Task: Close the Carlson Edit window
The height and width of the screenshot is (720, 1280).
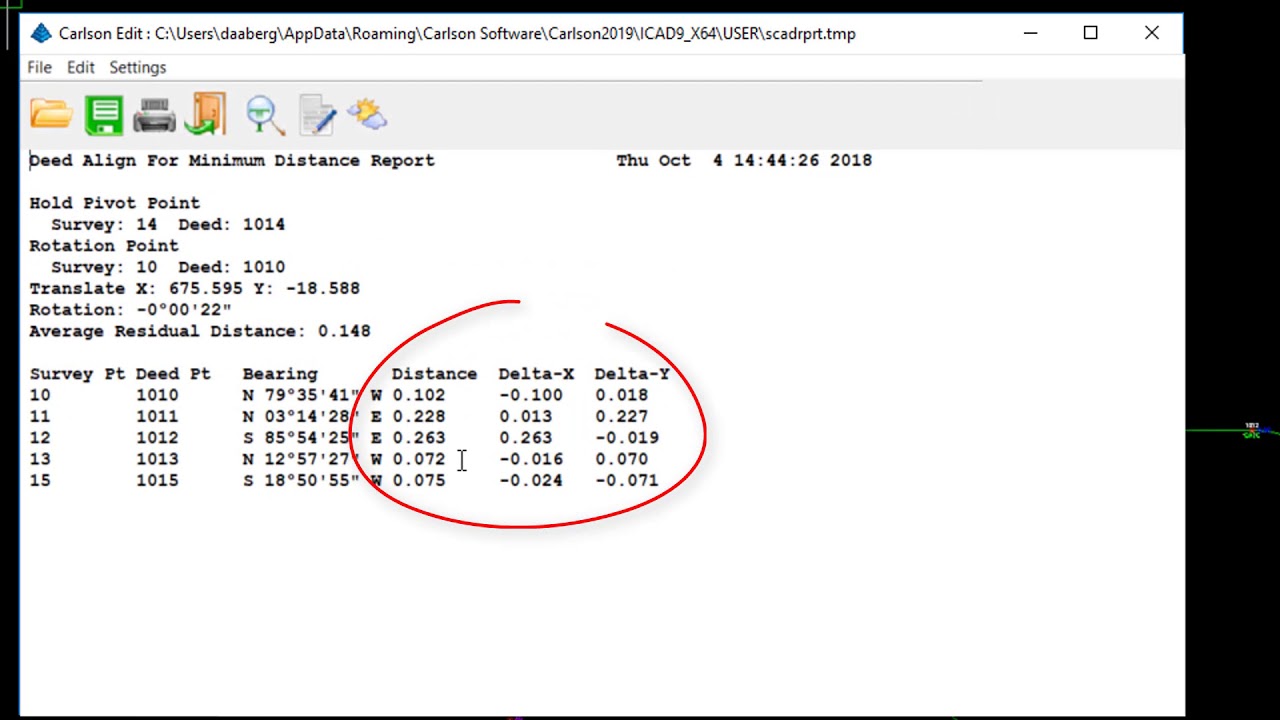Action: [x=1152, y=33]
